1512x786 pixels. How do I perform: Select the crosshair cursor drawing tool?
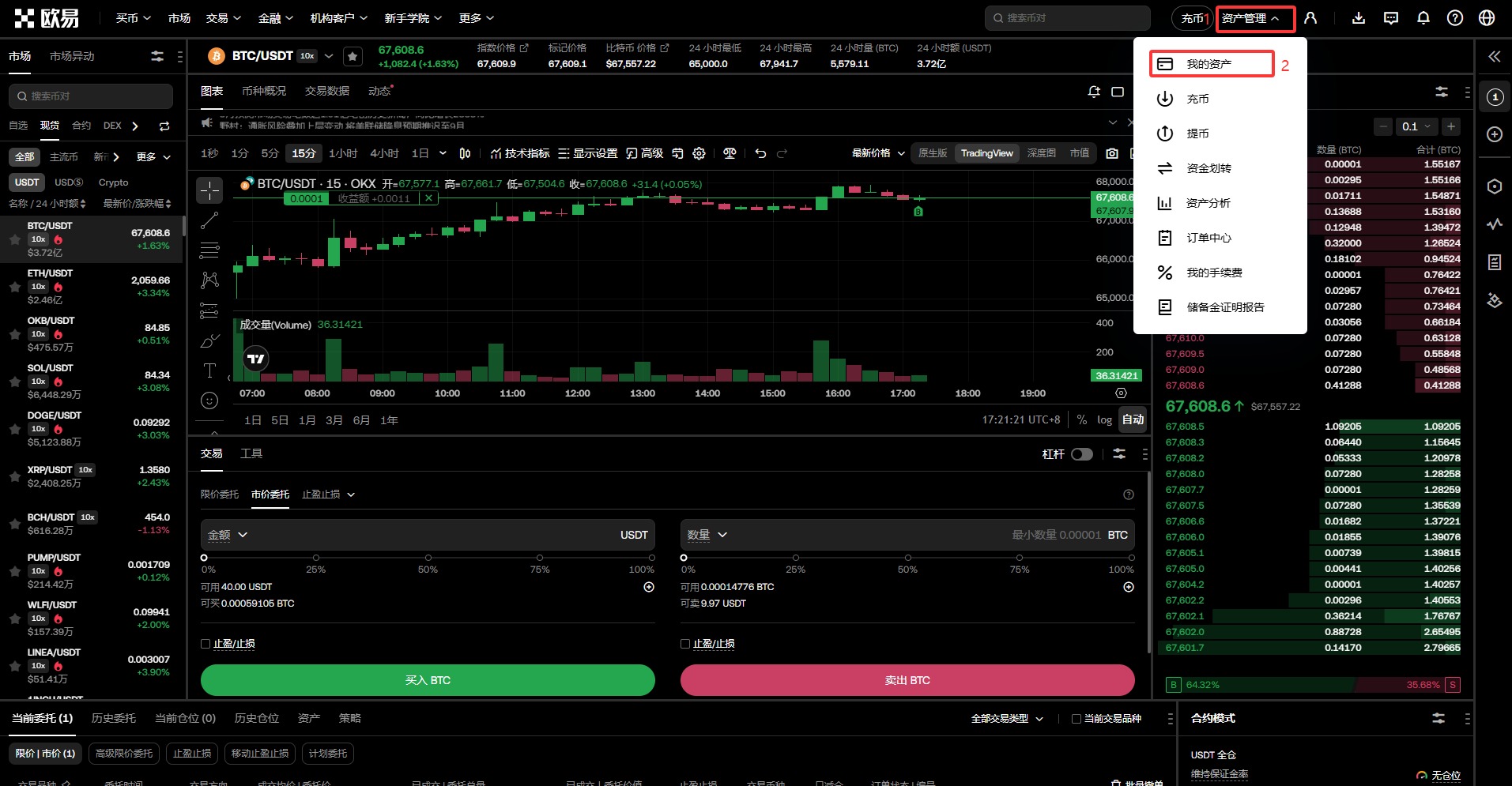click(209, 190)
